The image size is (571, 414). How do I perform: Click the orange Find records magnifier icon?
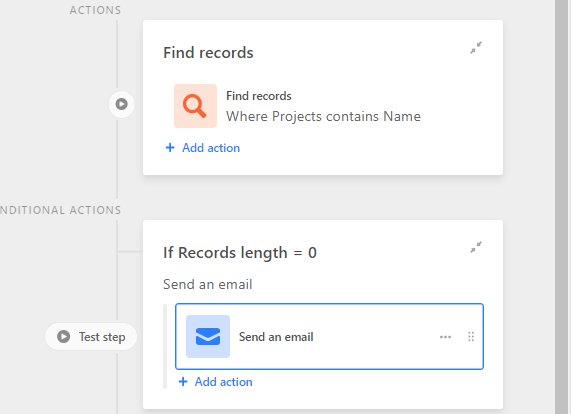coord(195,106)
